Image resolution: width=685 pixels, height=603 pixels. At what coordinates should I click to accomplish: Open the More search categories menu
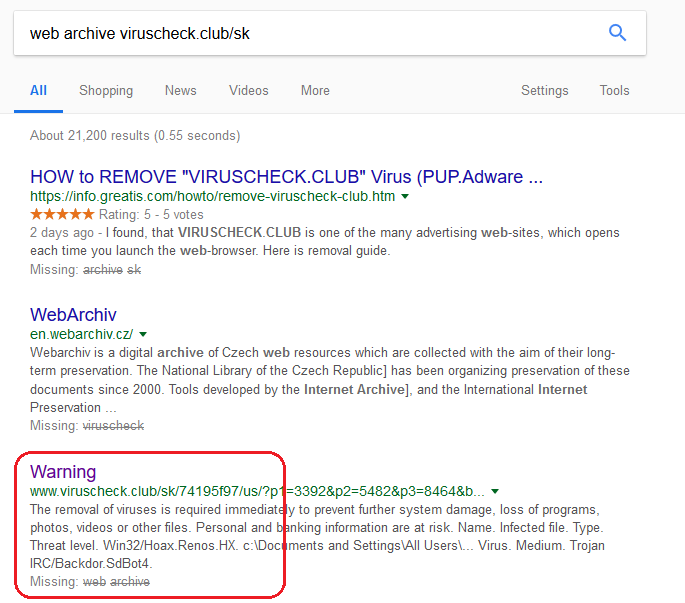(x=315, y=90)
